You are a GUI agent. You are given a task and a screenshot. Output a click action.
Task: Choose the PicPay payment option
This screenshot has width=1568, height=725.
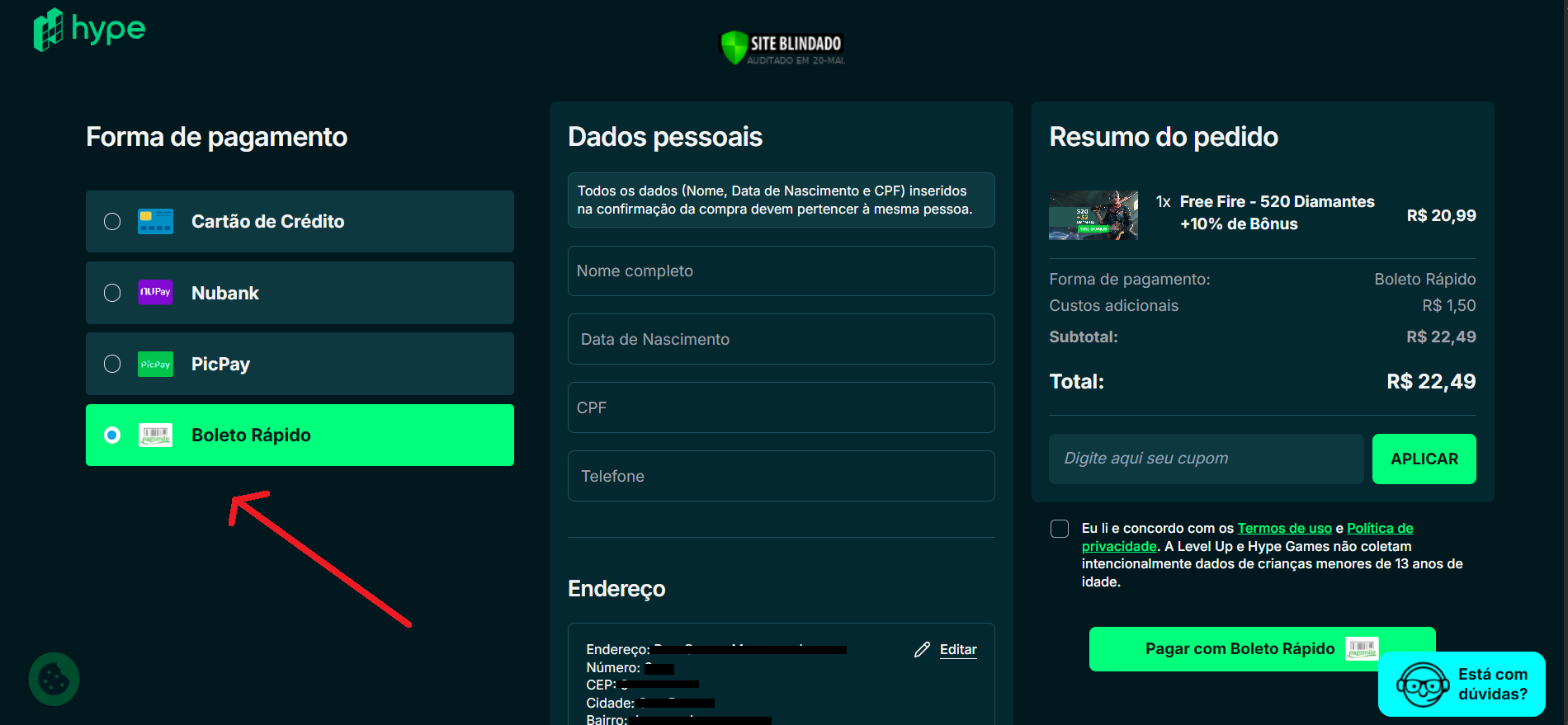point(300,364)
